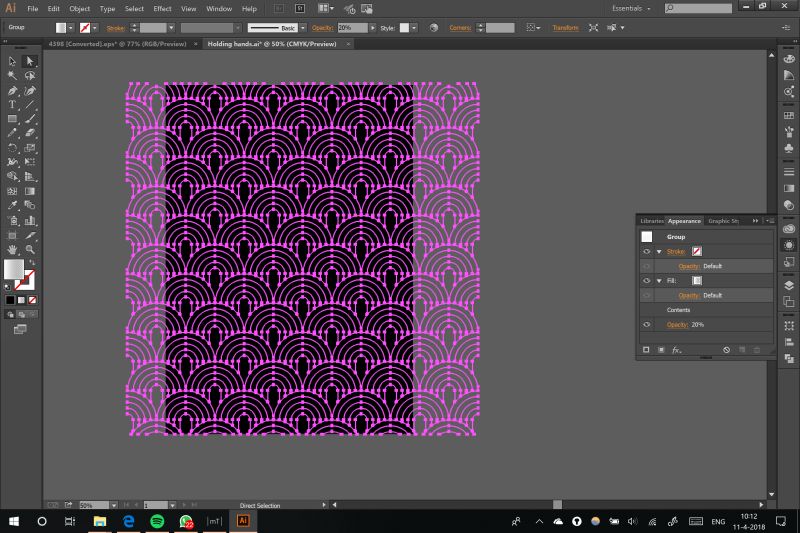The height and width of the screenshot is (533, 800).
Task: Toggle visibility of Fill's Default opacity row
Action: (x=646, y=295)
